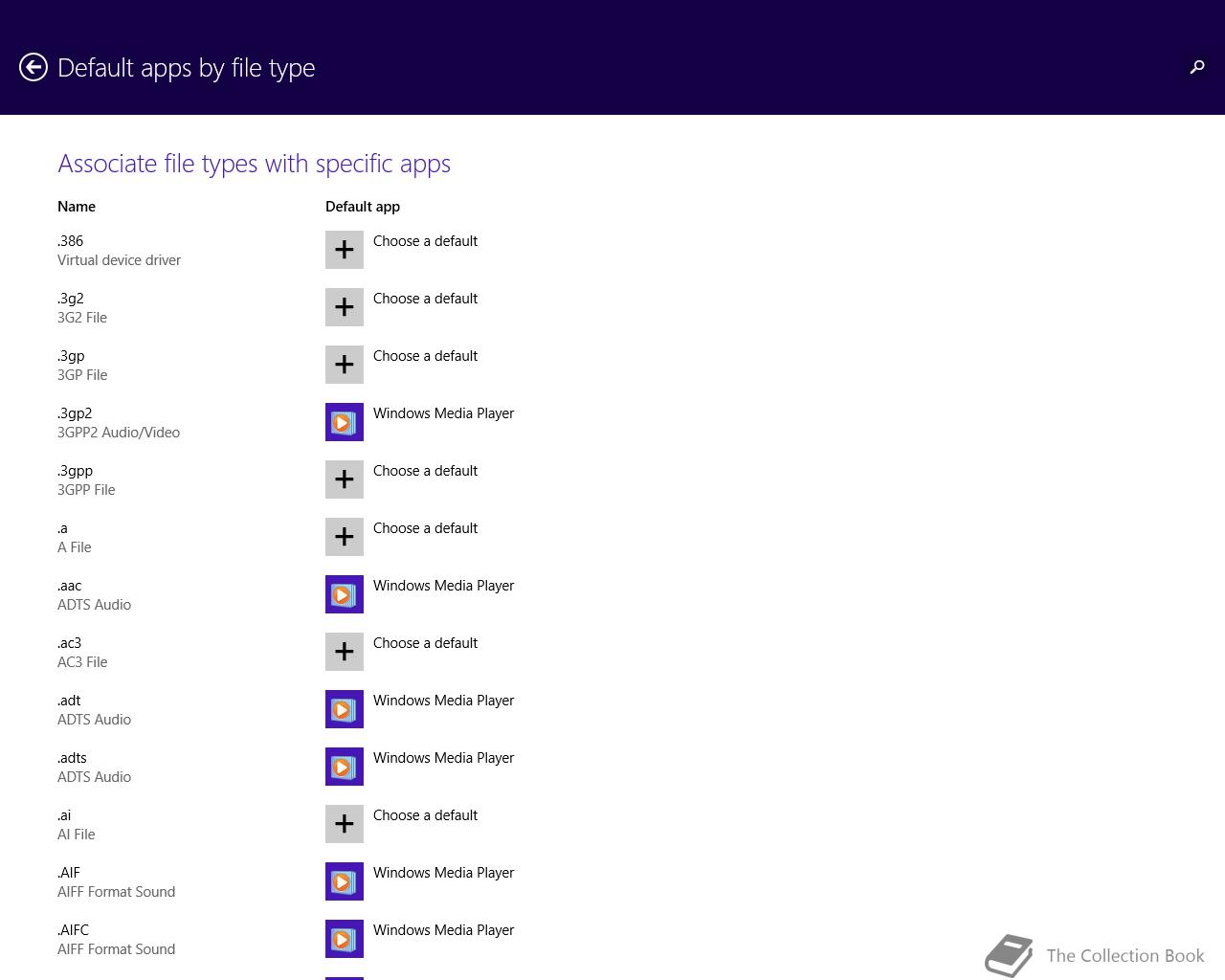Click the Windows Media Player icon for .adt
Viewport: 1225px width, 980px height.
[345, 709]
